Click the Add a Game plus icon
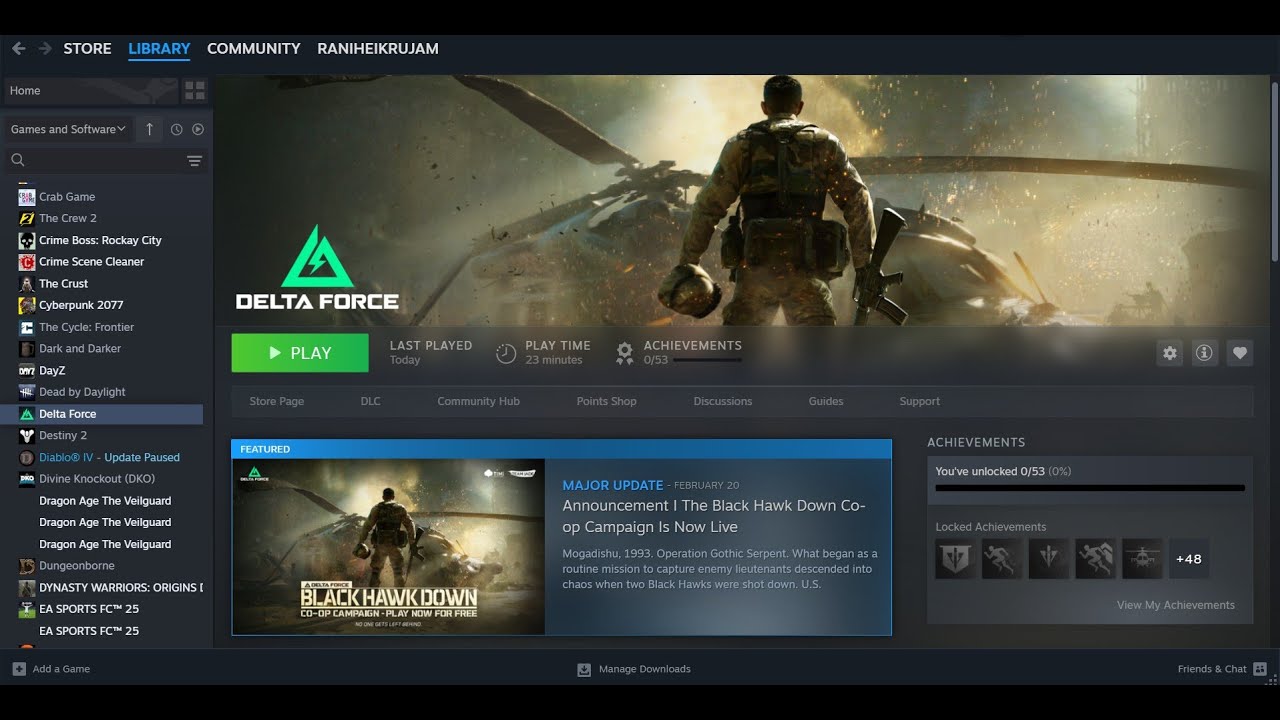Image resolution: width=1280 pixels, height=720 pixels. pos(19,669)
